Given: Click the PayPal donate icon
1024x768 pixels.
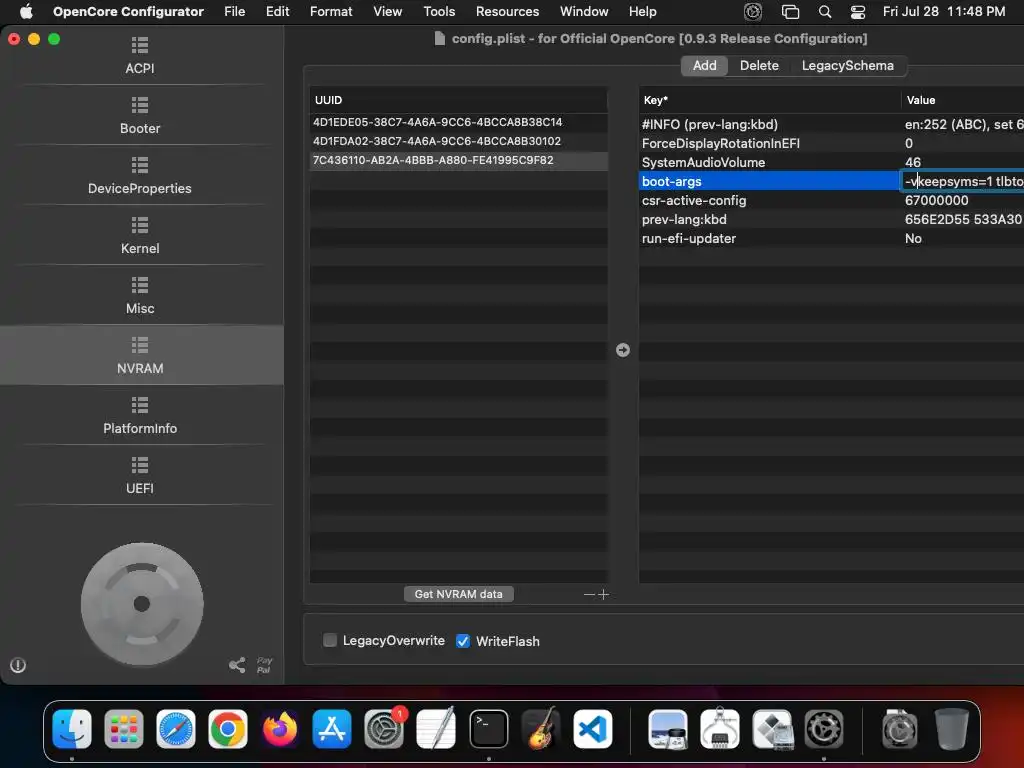Looking at the screenshot, I should (x=264, y=665).
